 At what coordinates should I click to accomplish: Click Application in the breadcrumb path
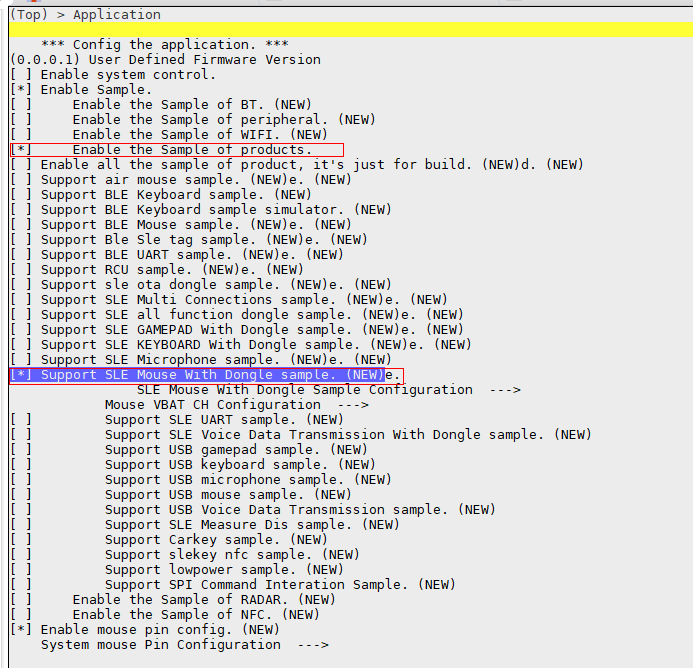tap(116, 15)
